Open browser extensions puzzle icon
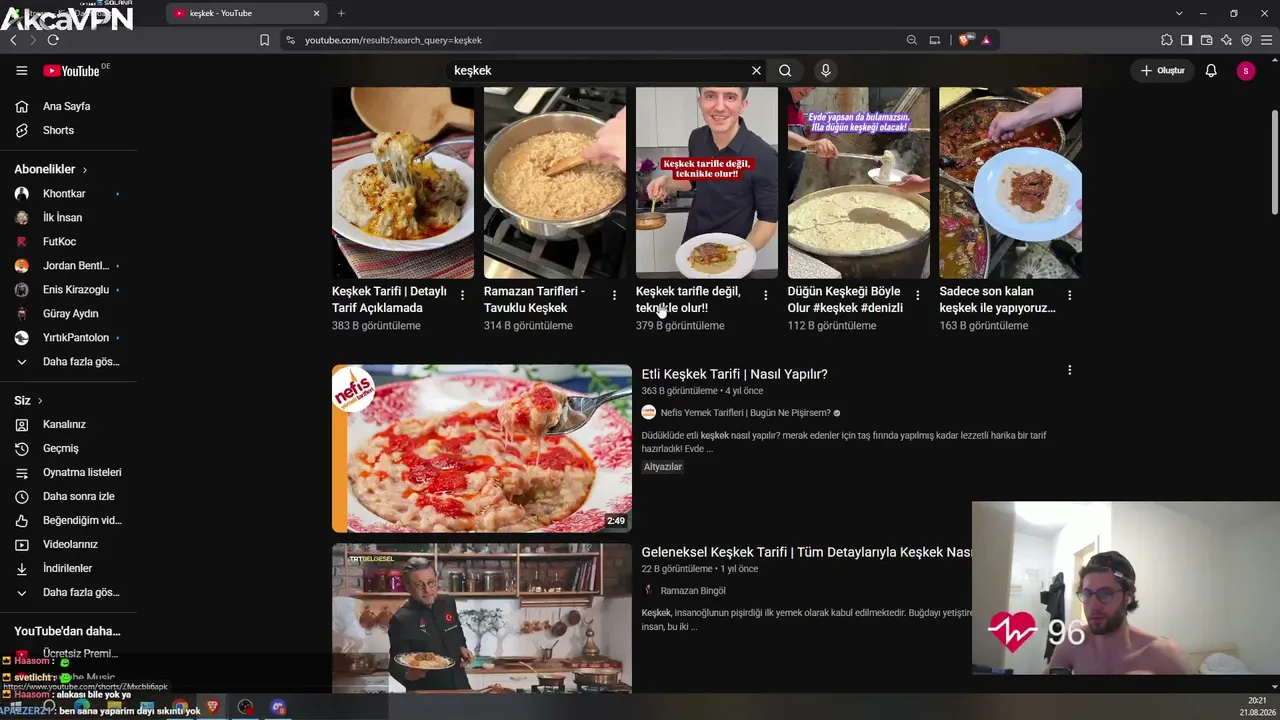This screenshot has width=1280, height=720. (x=1166, y=40)
